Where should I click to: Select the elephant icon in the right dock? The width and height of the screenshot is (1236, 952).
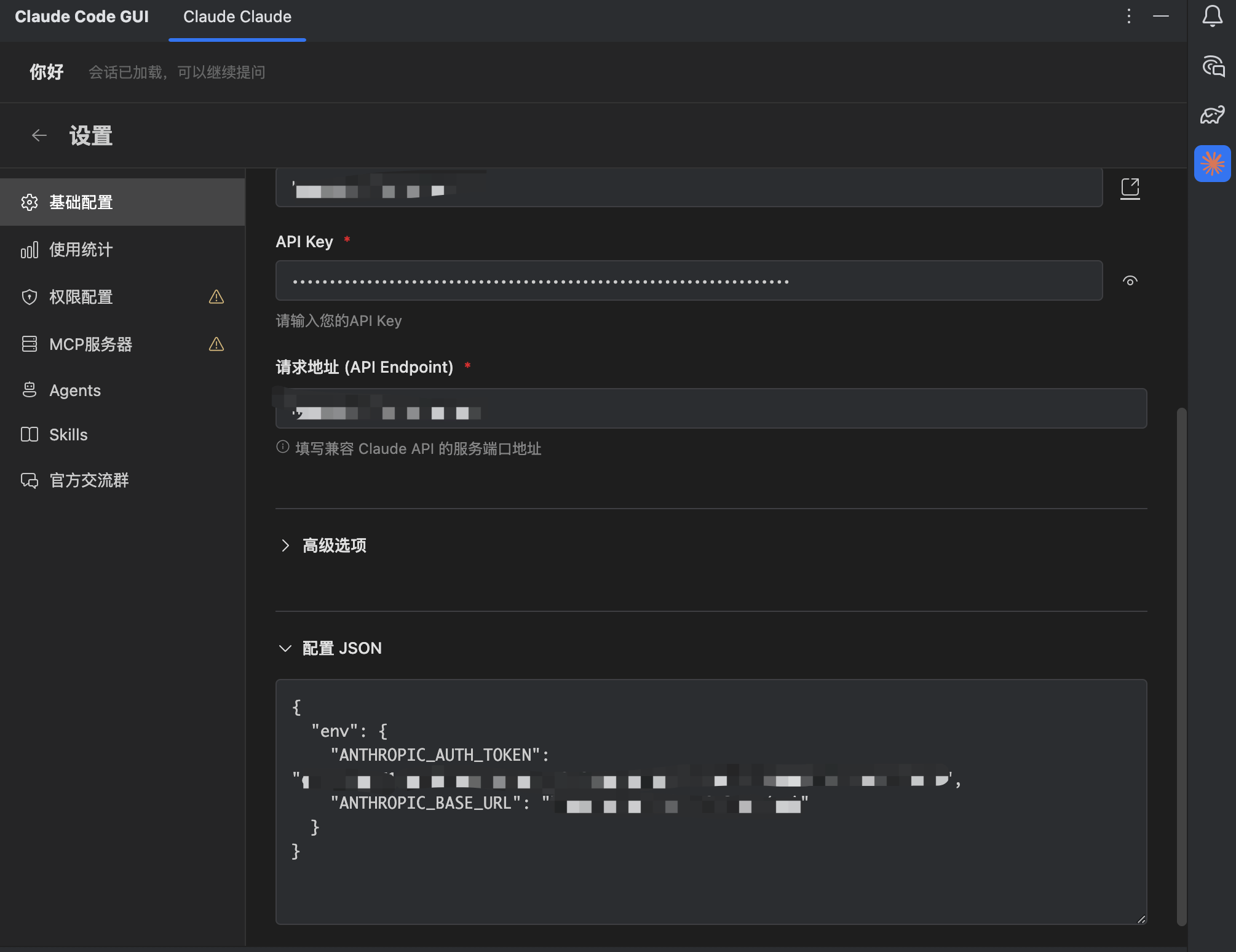coord(1211,115)
